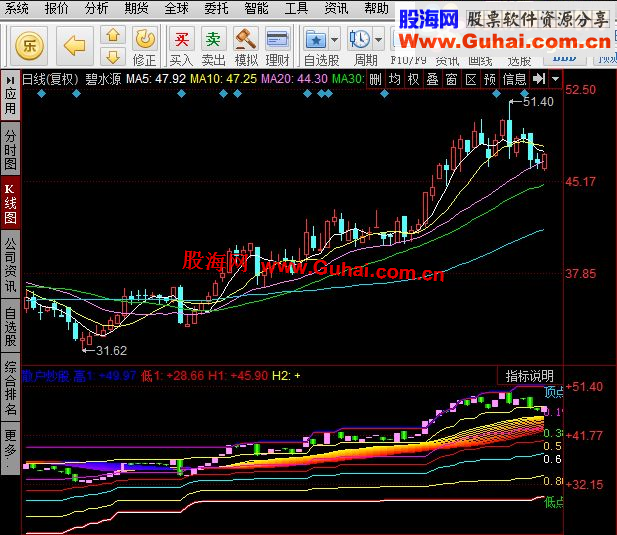Open the 帮助 menu
The width and height of the screenshot is (617, 535).
point(376,8)
